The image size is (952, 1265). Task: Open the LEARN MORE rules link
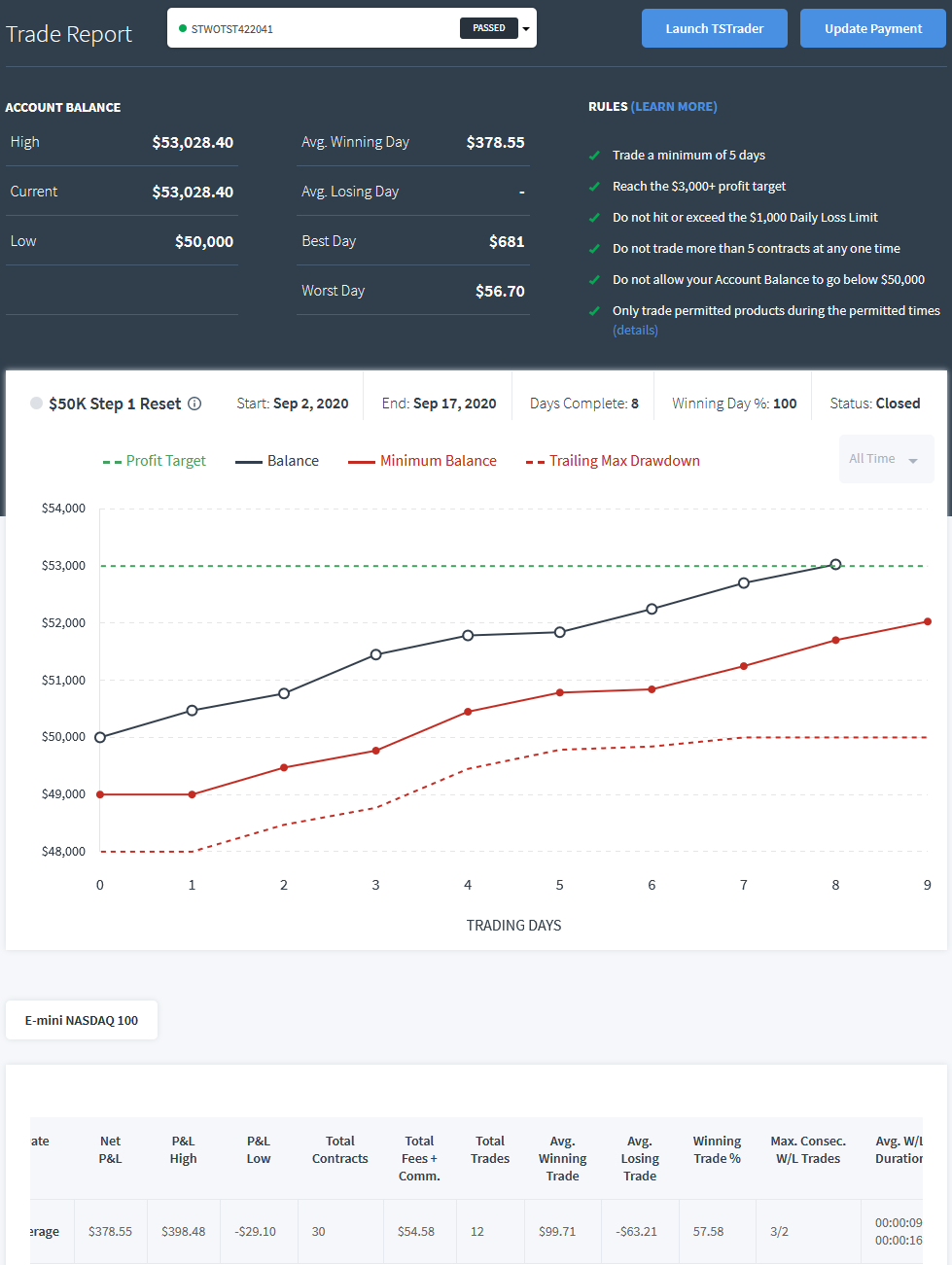point(674,107)
